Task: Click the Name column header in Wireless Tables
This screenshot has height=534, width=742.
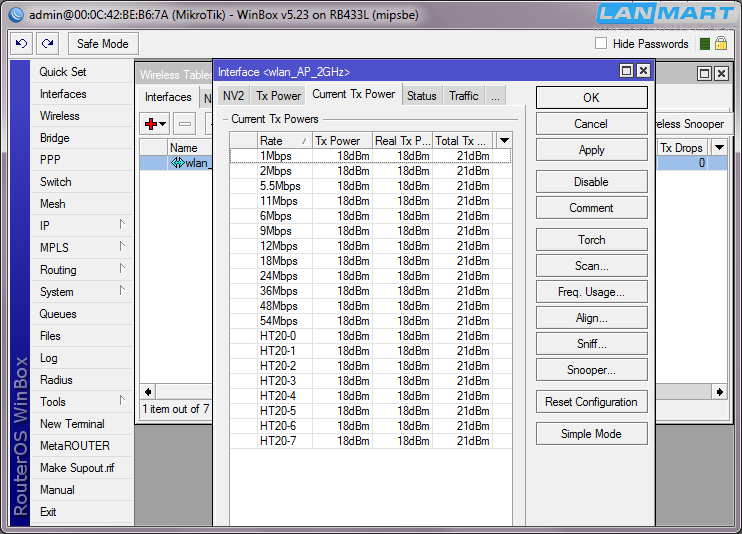Action: (x=189, y=148)
